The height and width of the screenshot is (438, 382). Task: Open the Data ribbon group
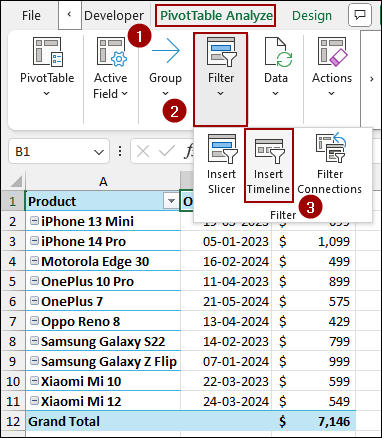click(x=276, y=68)
